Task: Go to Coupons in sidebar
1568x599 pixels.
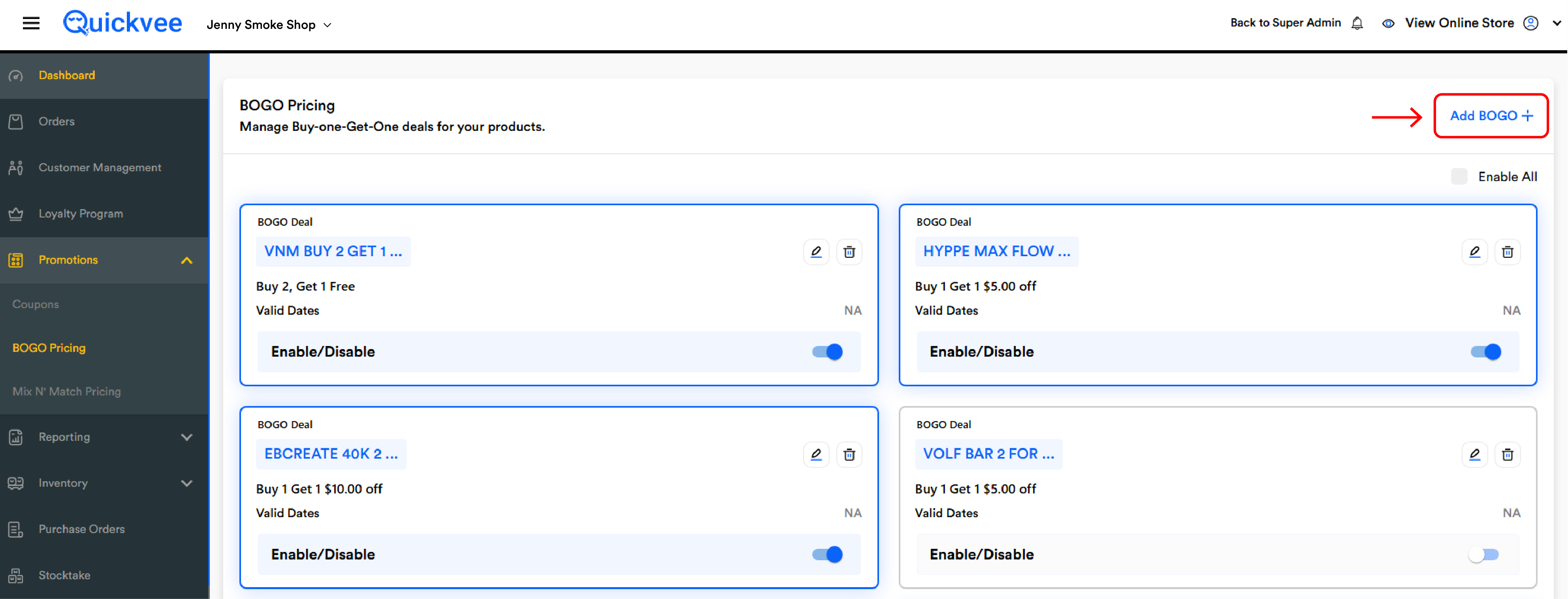Action: (35, 304)
